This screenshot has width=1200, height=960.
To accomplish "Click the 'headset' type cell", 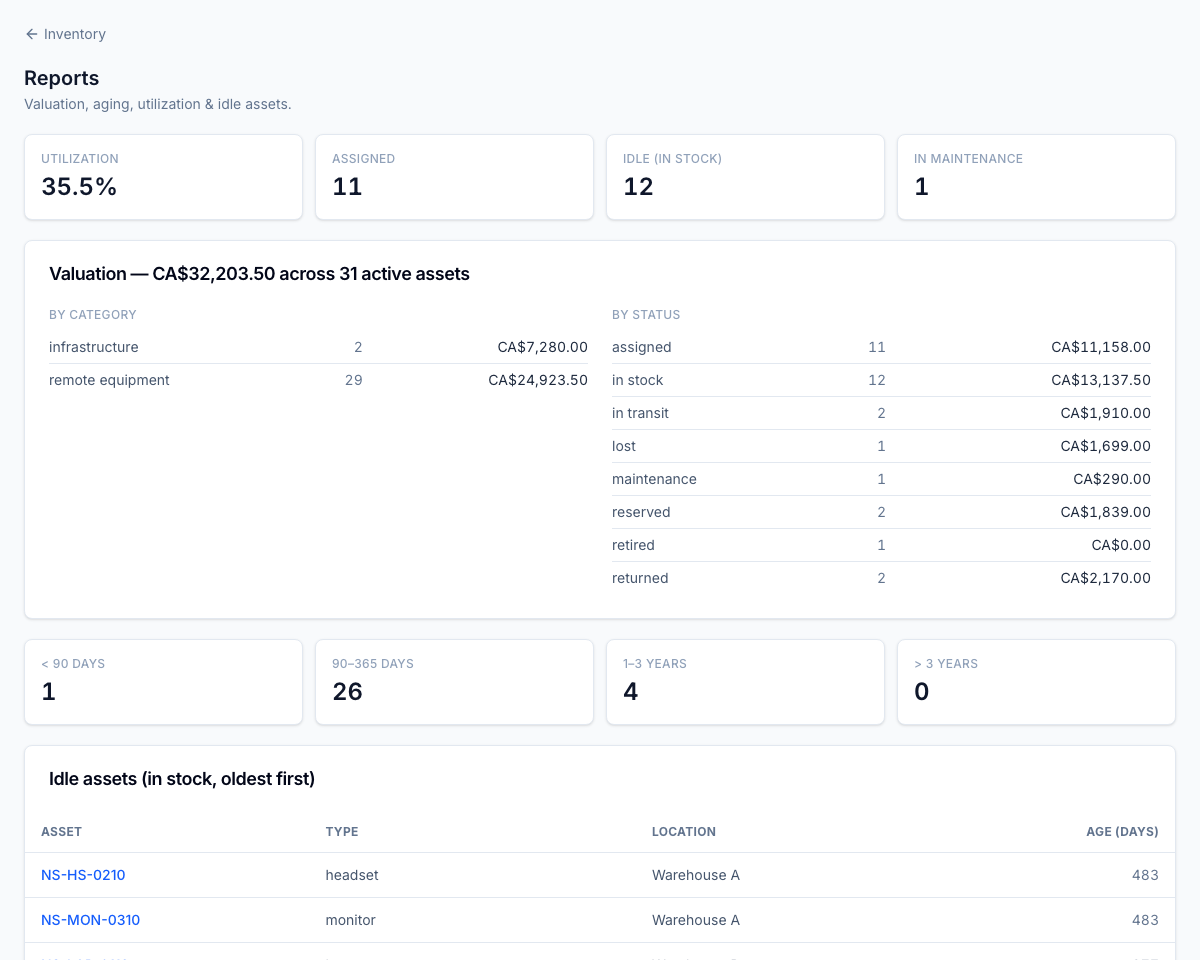I will 352,875.
